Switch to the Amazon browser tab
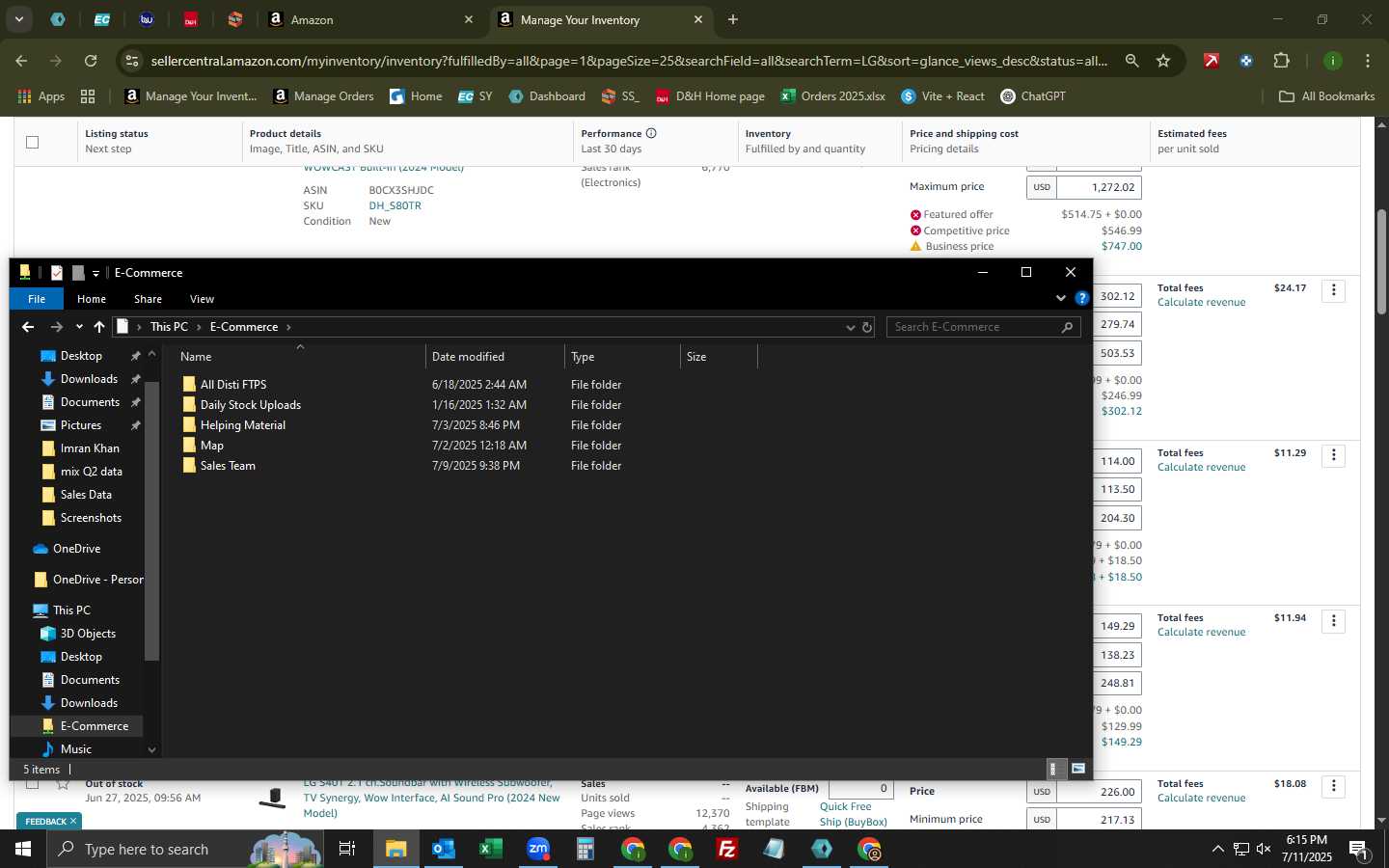1389x868 pixels. coord(370,19)
